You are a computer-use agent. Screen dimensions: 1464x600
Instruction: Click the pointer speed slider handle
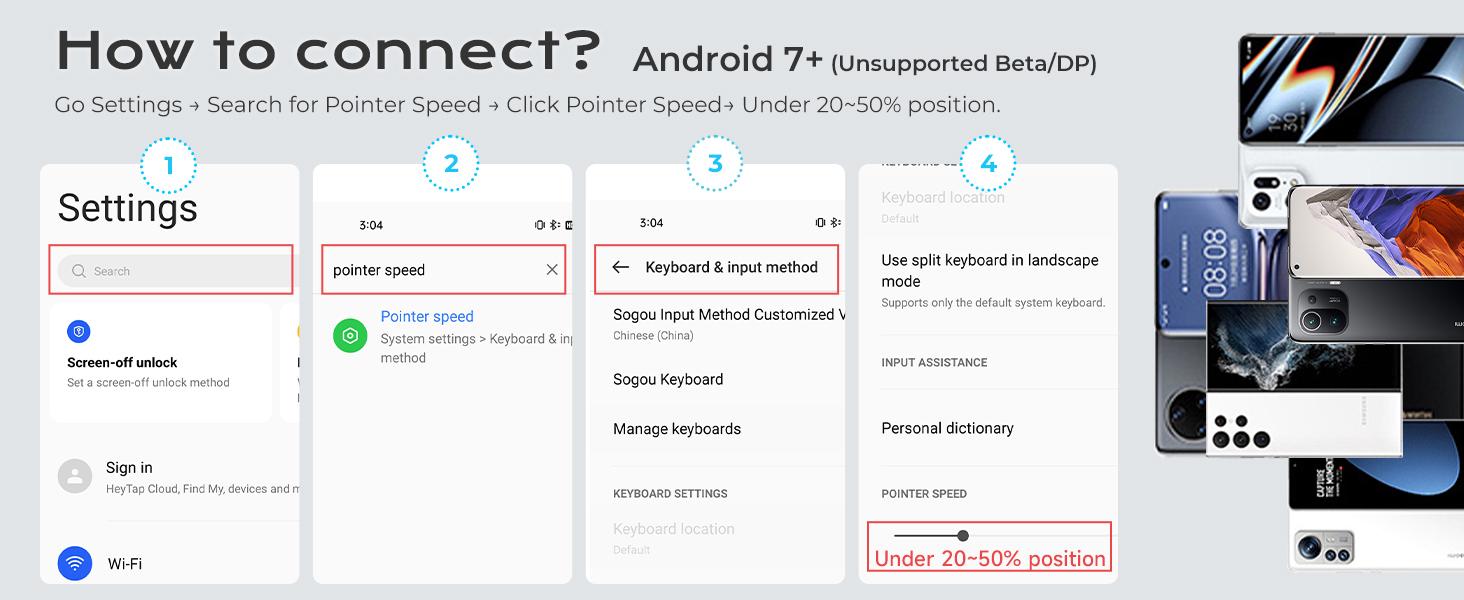(x=963, y=536)
